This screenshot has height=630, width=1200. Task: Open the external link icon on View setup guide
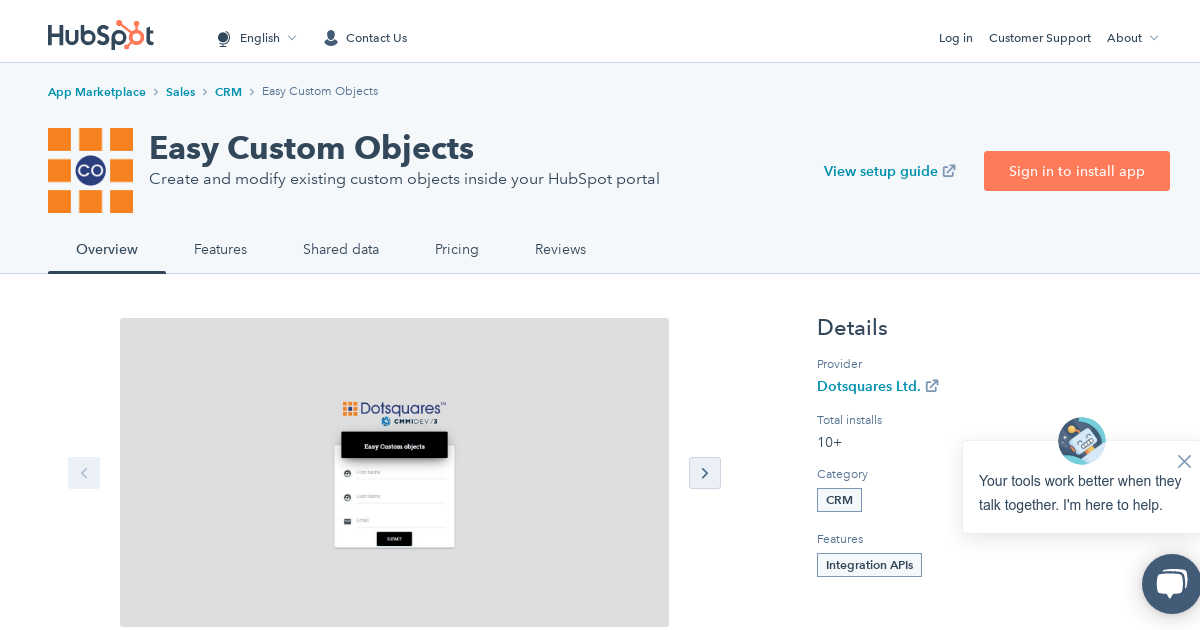(x=948, y=170)
